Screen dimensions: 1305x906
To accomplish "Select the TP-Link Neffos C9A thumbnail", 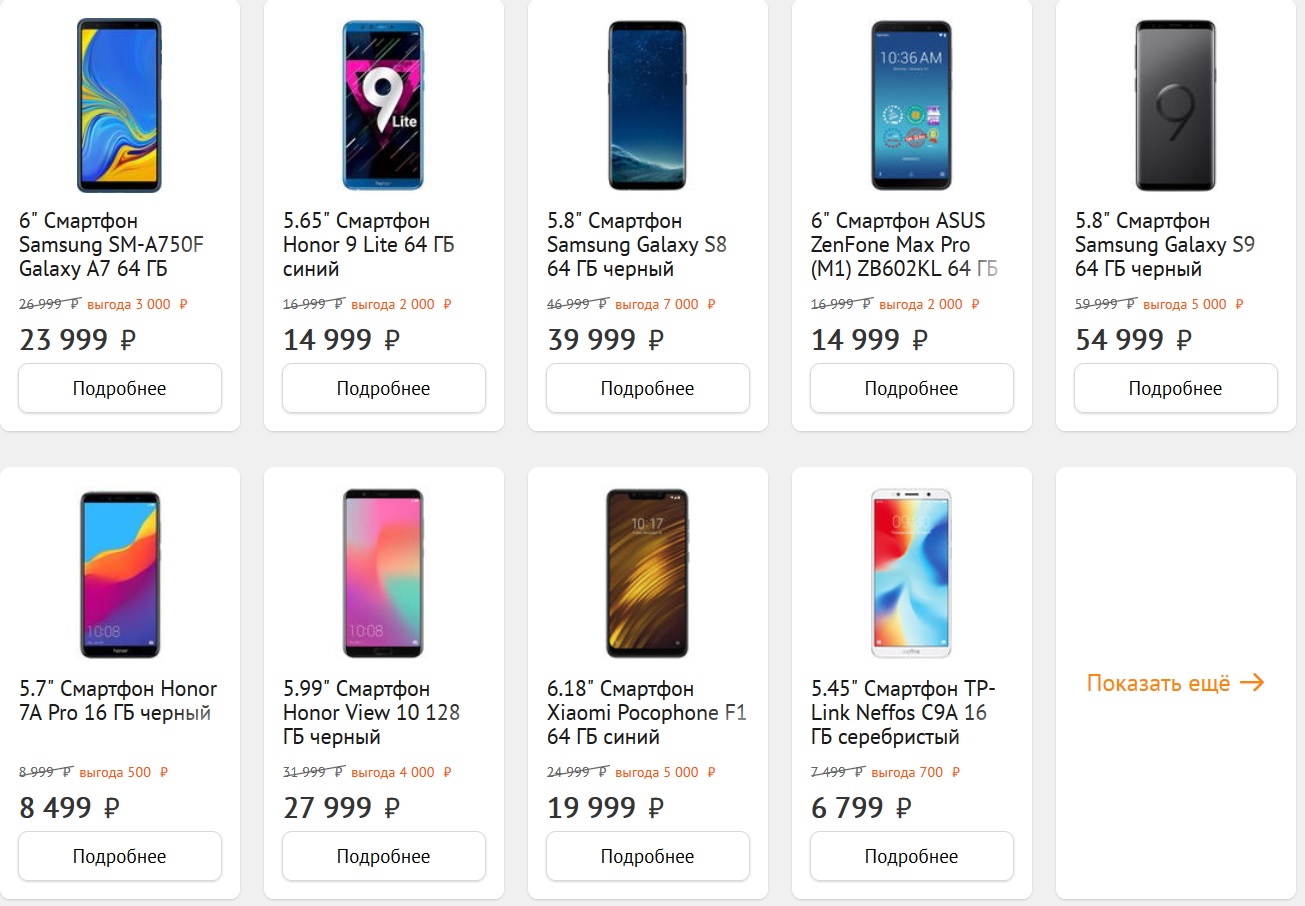I will tap(912, 573).
